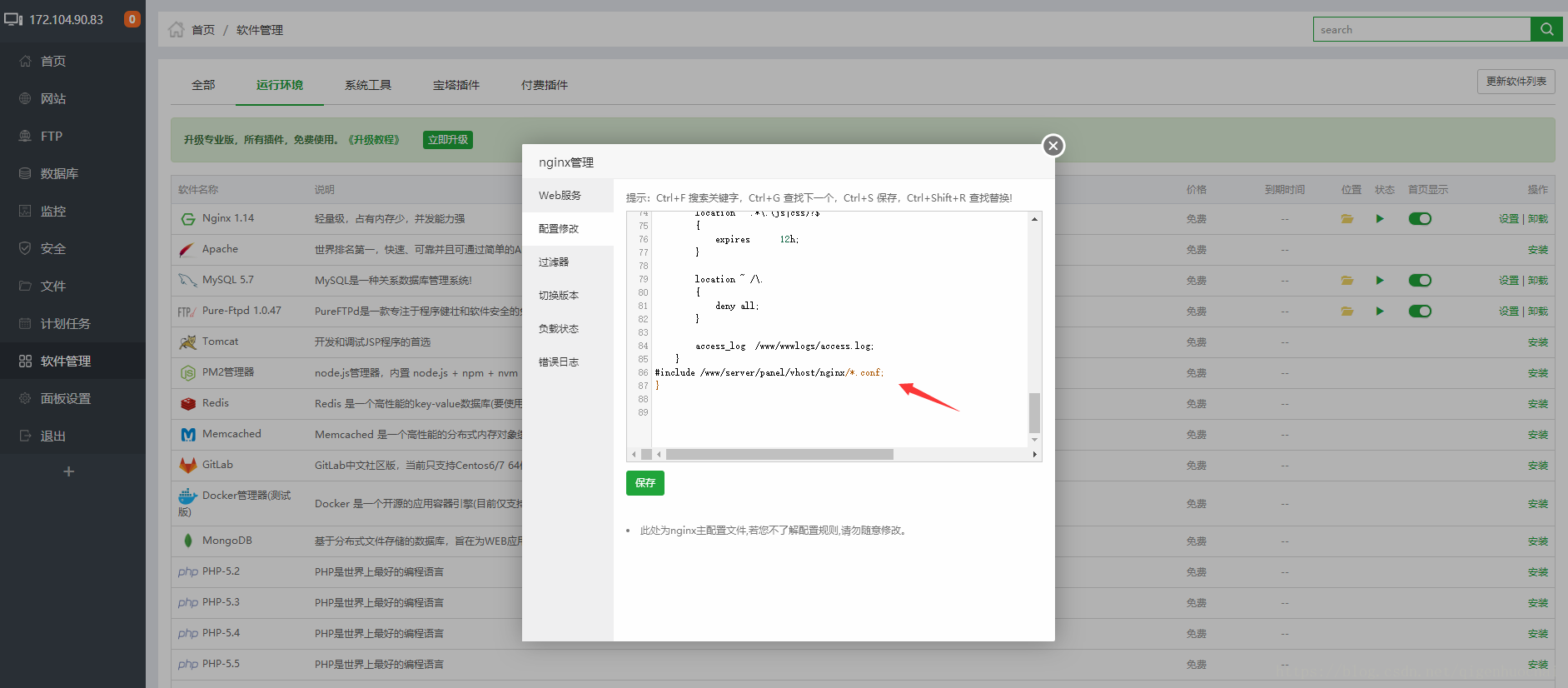Click the home icon in breadcrumb

176,29
